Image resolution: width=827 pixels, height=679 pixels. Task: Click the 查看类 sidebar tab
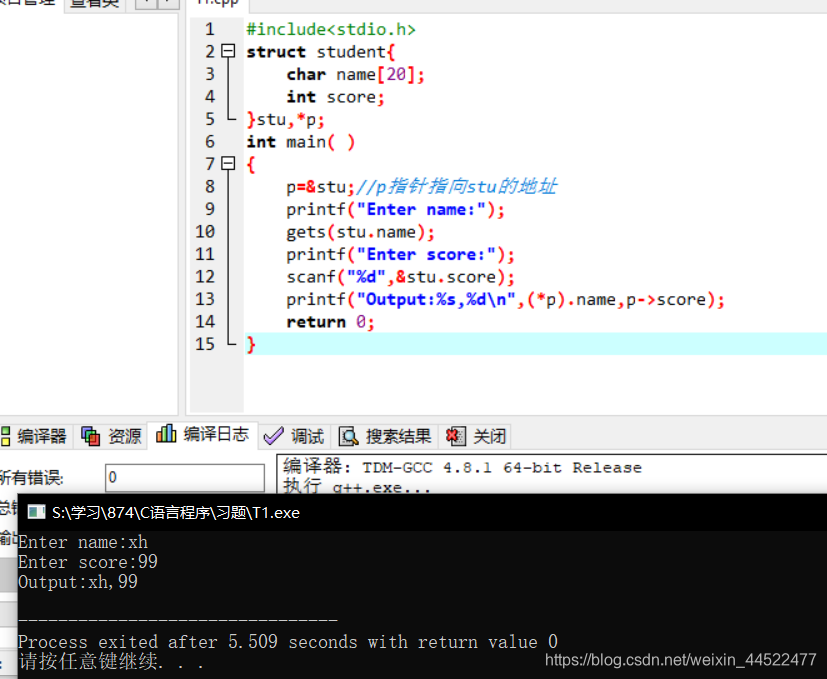coord(94,3)
